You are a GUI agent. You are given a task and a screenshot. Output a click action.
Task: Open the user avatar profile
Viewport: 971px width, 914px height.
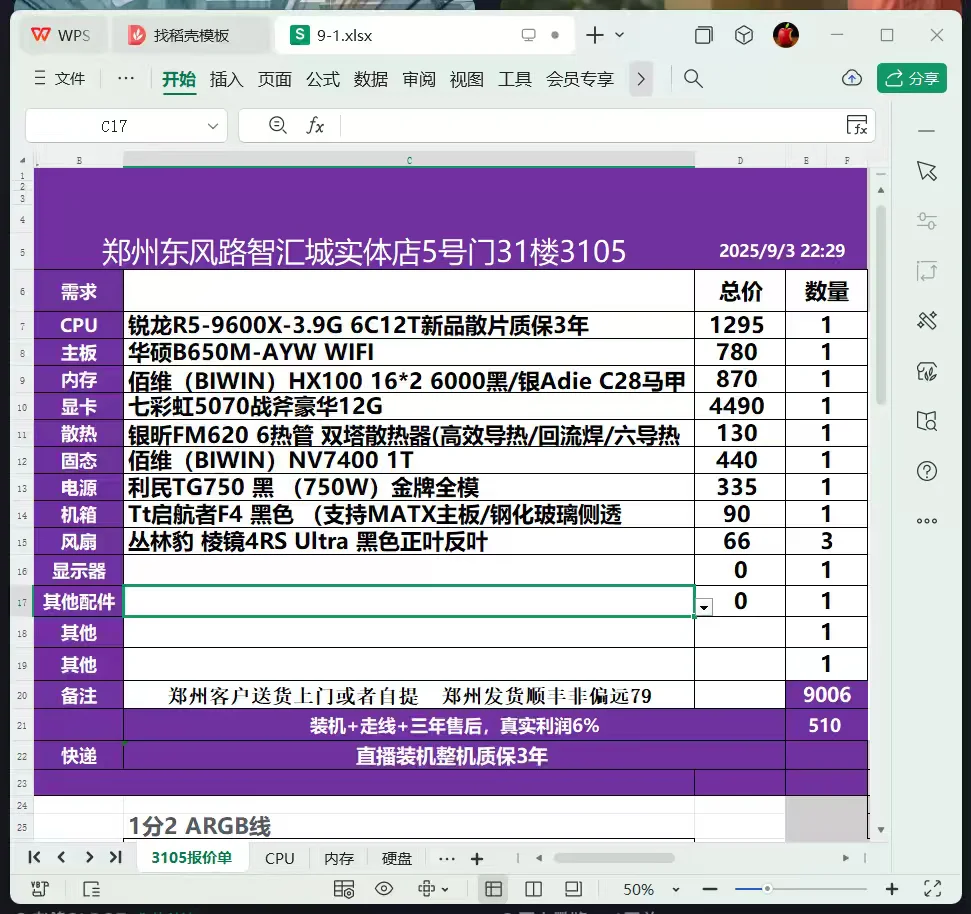(x=786, y=35)
